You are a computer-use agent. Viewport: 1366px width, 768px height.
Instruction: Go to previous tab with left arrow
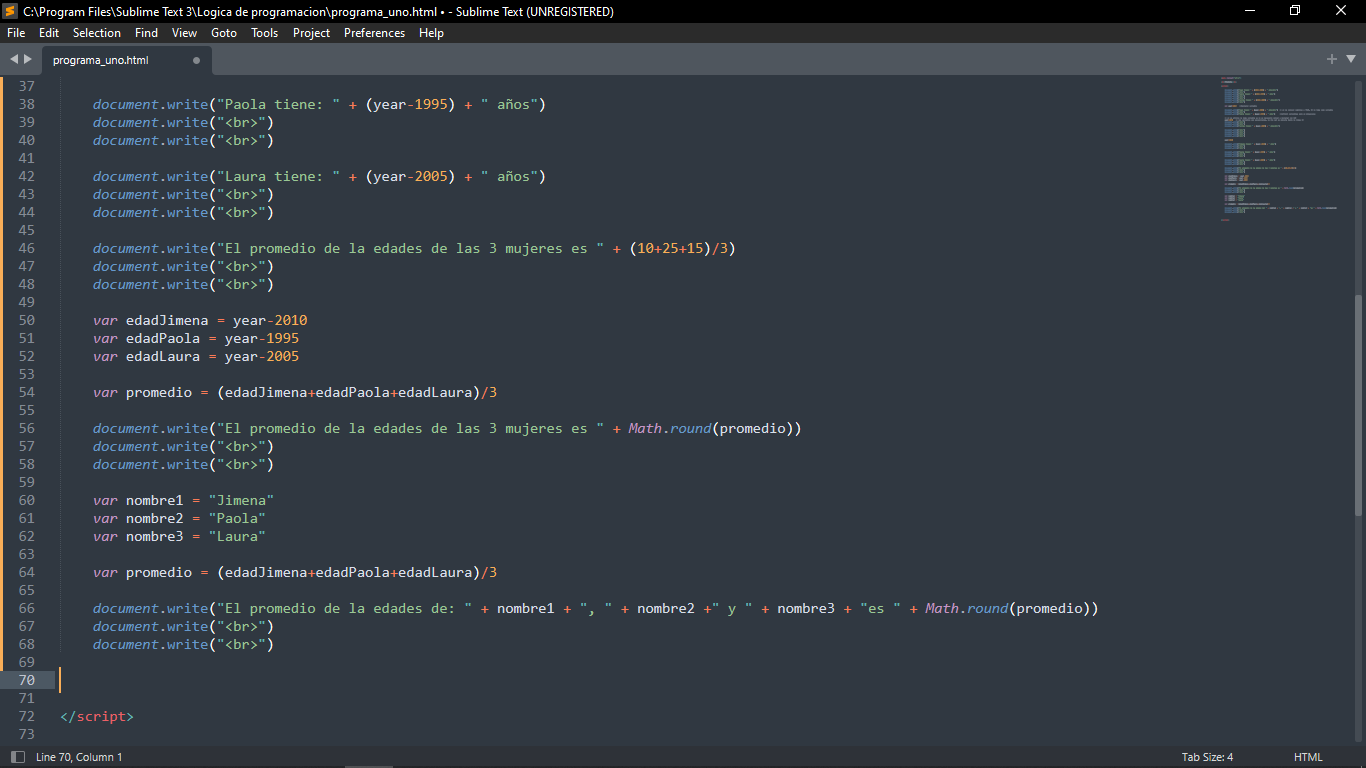point(14,60)
